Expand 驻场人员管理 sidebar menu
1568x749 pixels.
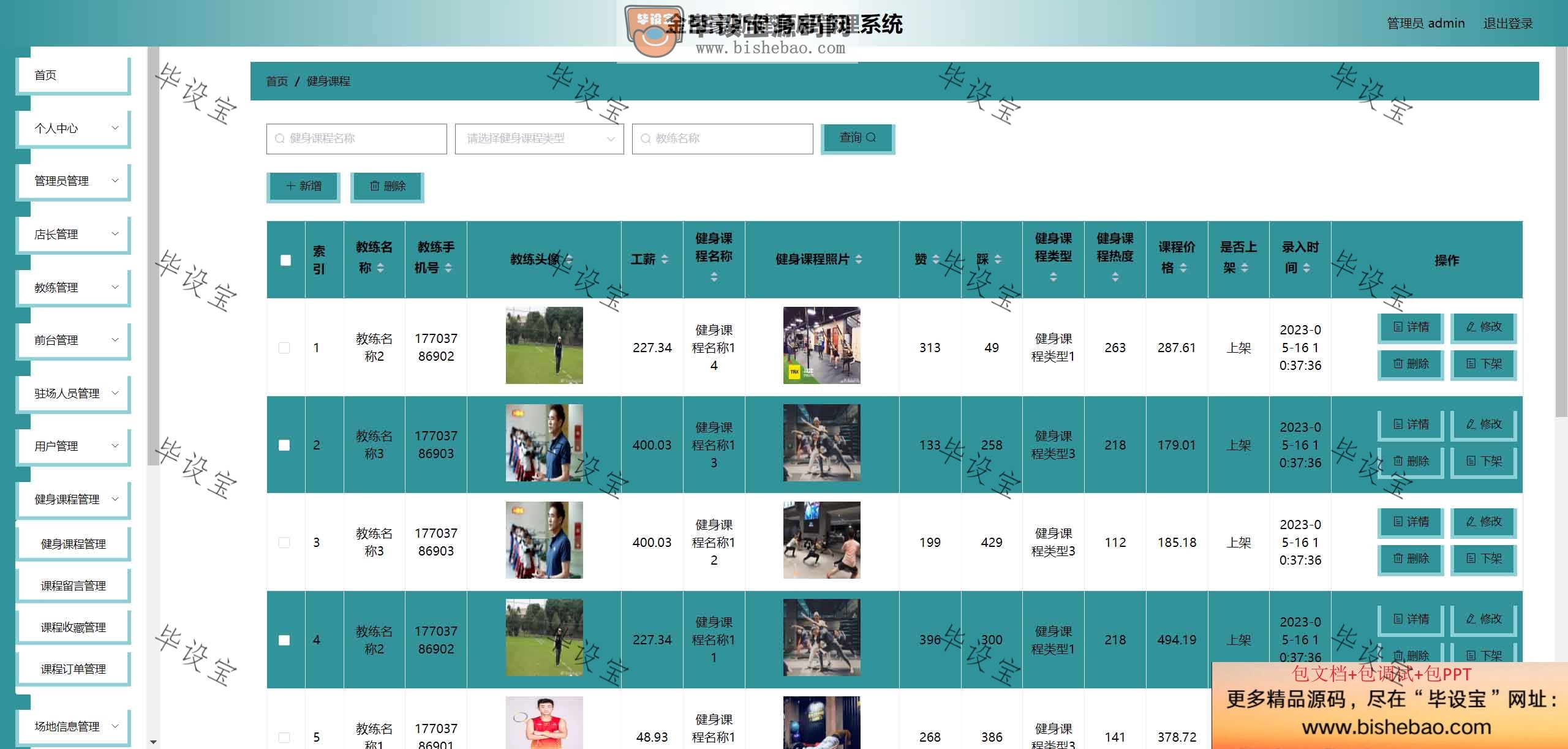click(74, 393)
